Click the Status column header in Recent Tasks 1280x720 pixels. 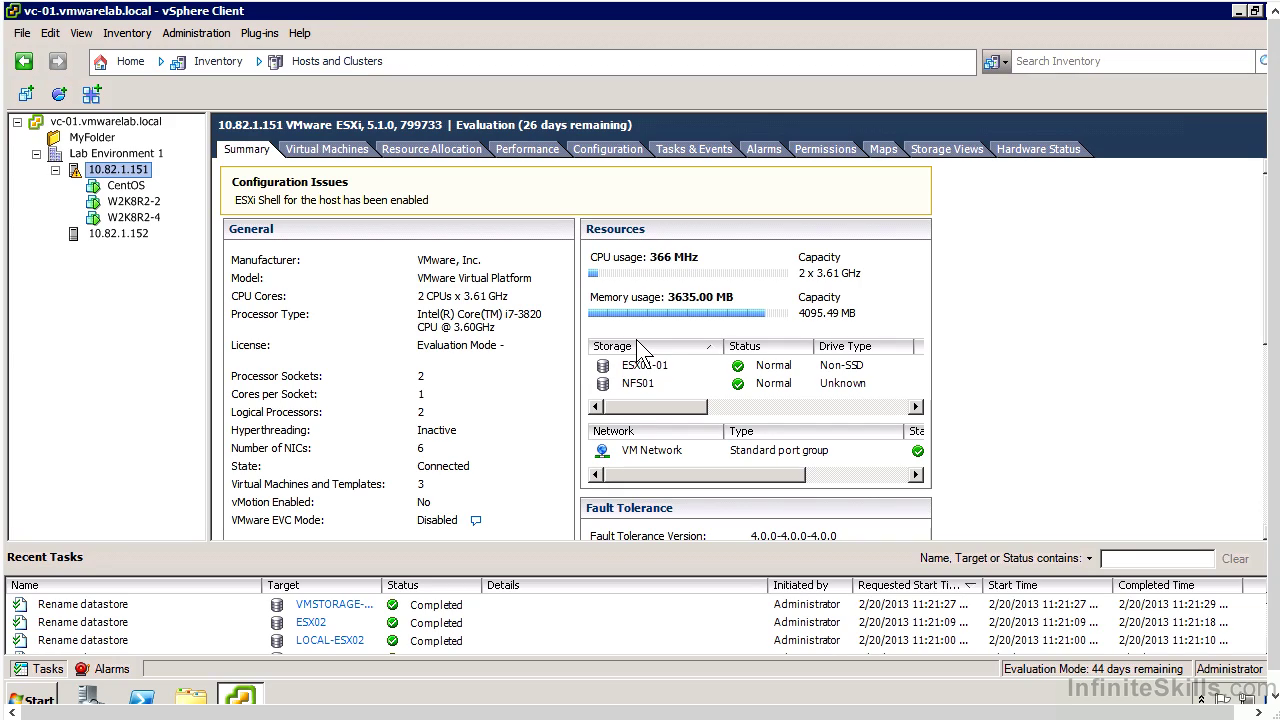tap(432, 585)
